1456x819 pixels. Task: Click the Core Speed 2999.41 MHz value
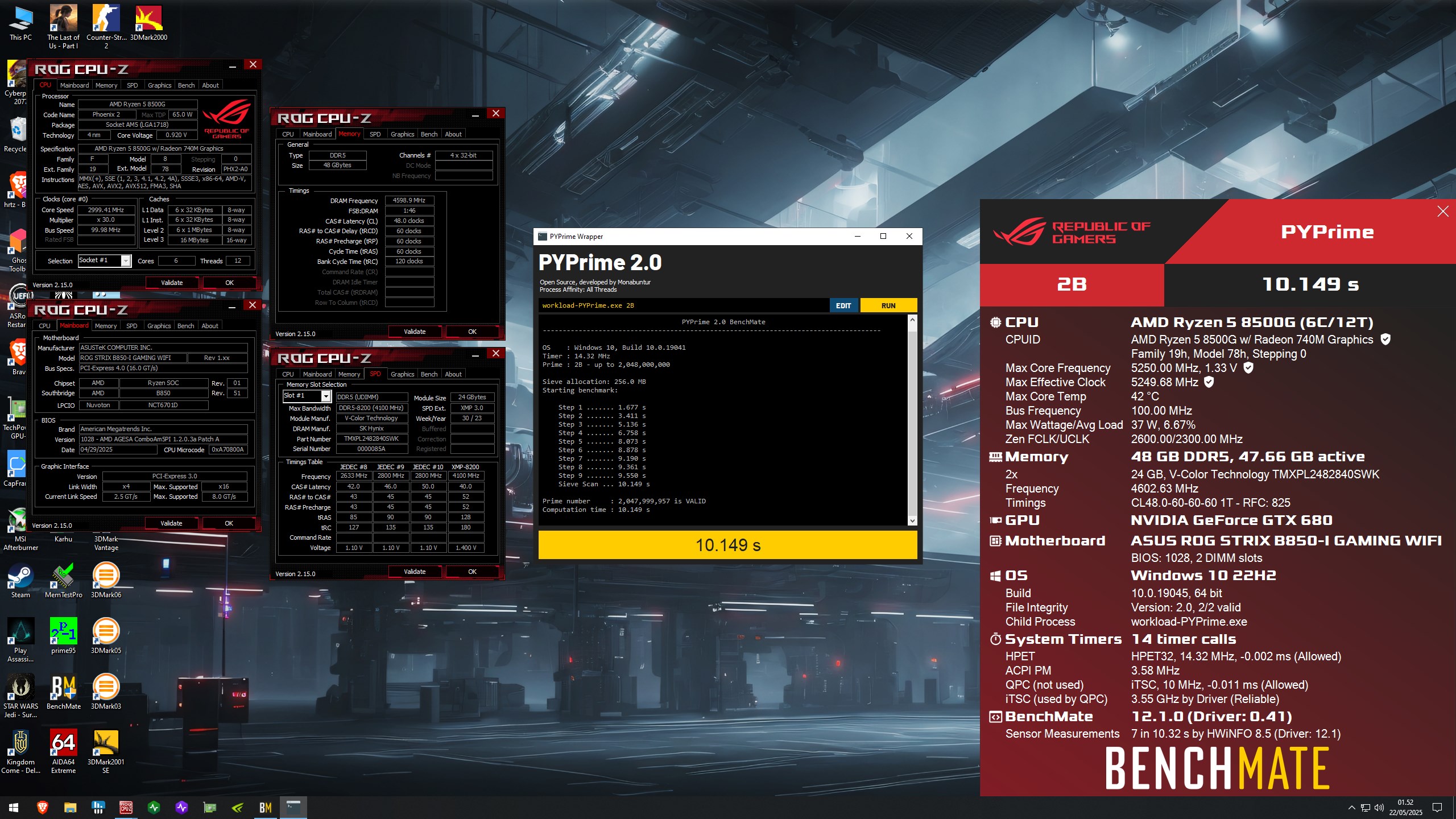pos(106,210)
